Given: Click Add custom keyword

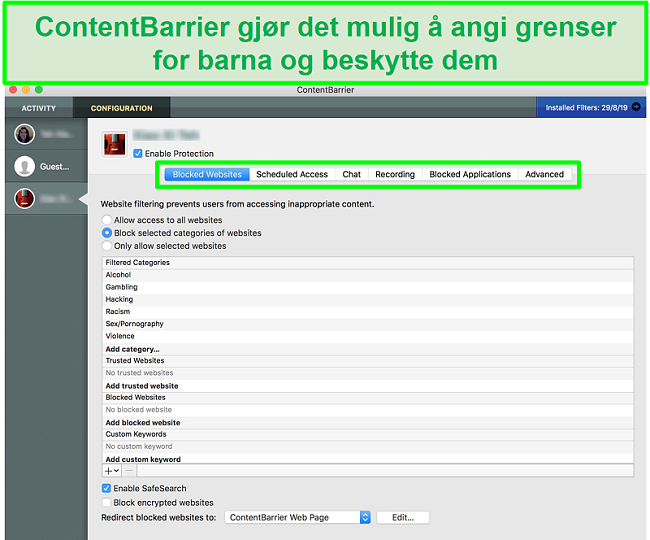Looking at the screenshot, I should point(143,459).
